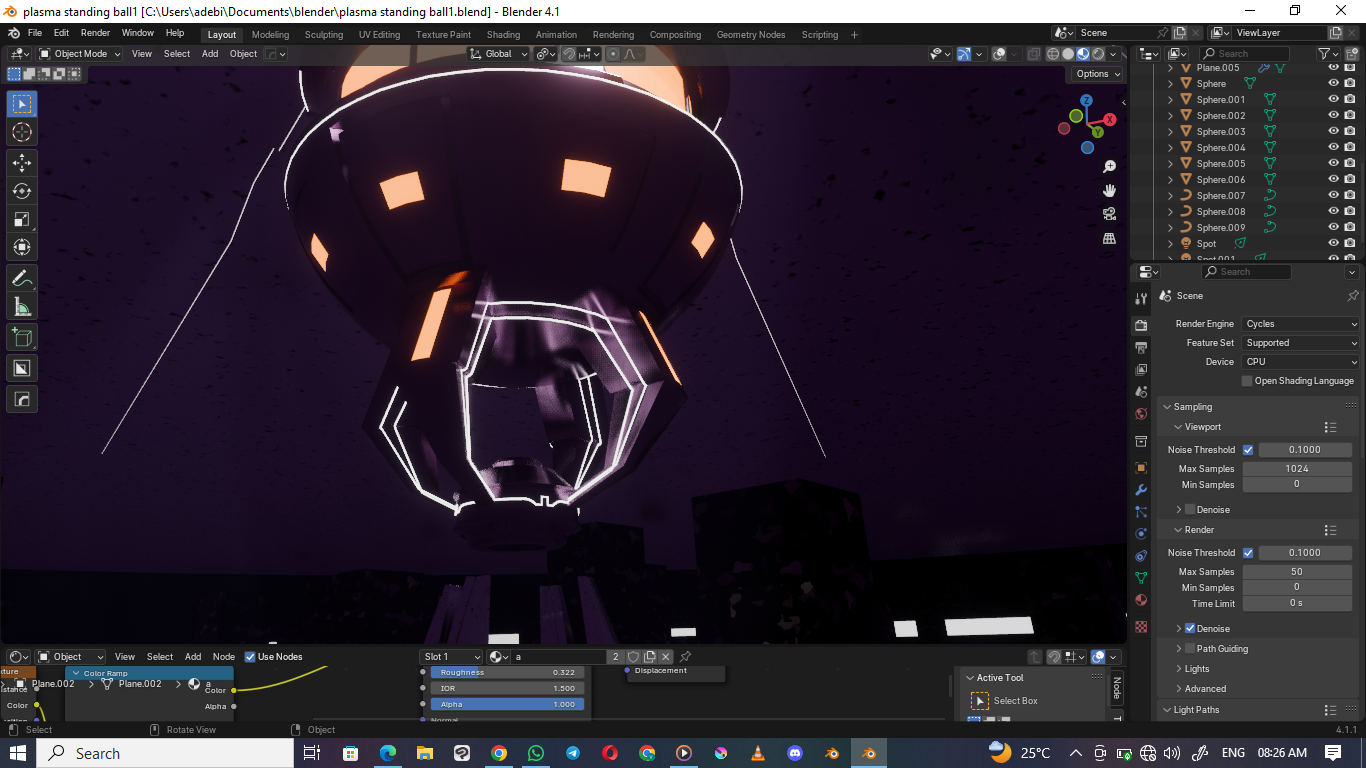
Task: Click the add workspace plus button
Action: 854,34
